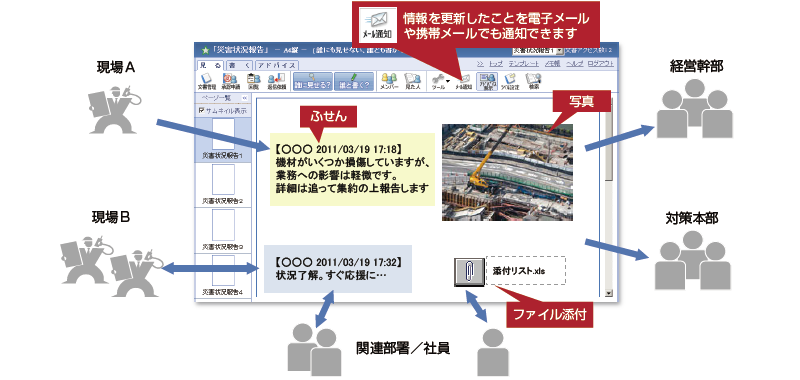Image resolution: width=800 pixels, height=380 pixels.
Task: Toggle the サムネイル表示 checkbox
Action: tap(202, 110)
